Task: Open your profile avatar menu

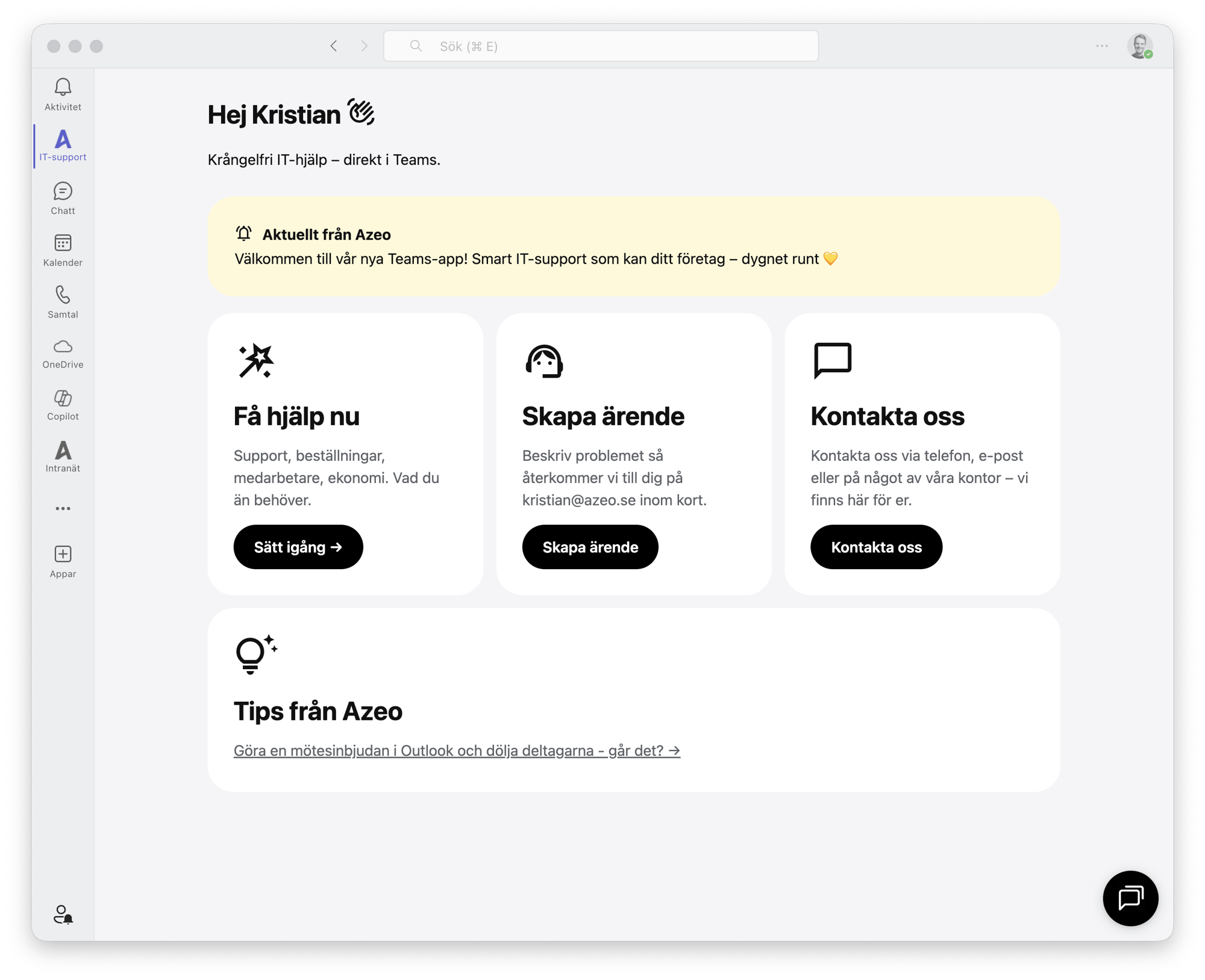Action: point(1140,45)
